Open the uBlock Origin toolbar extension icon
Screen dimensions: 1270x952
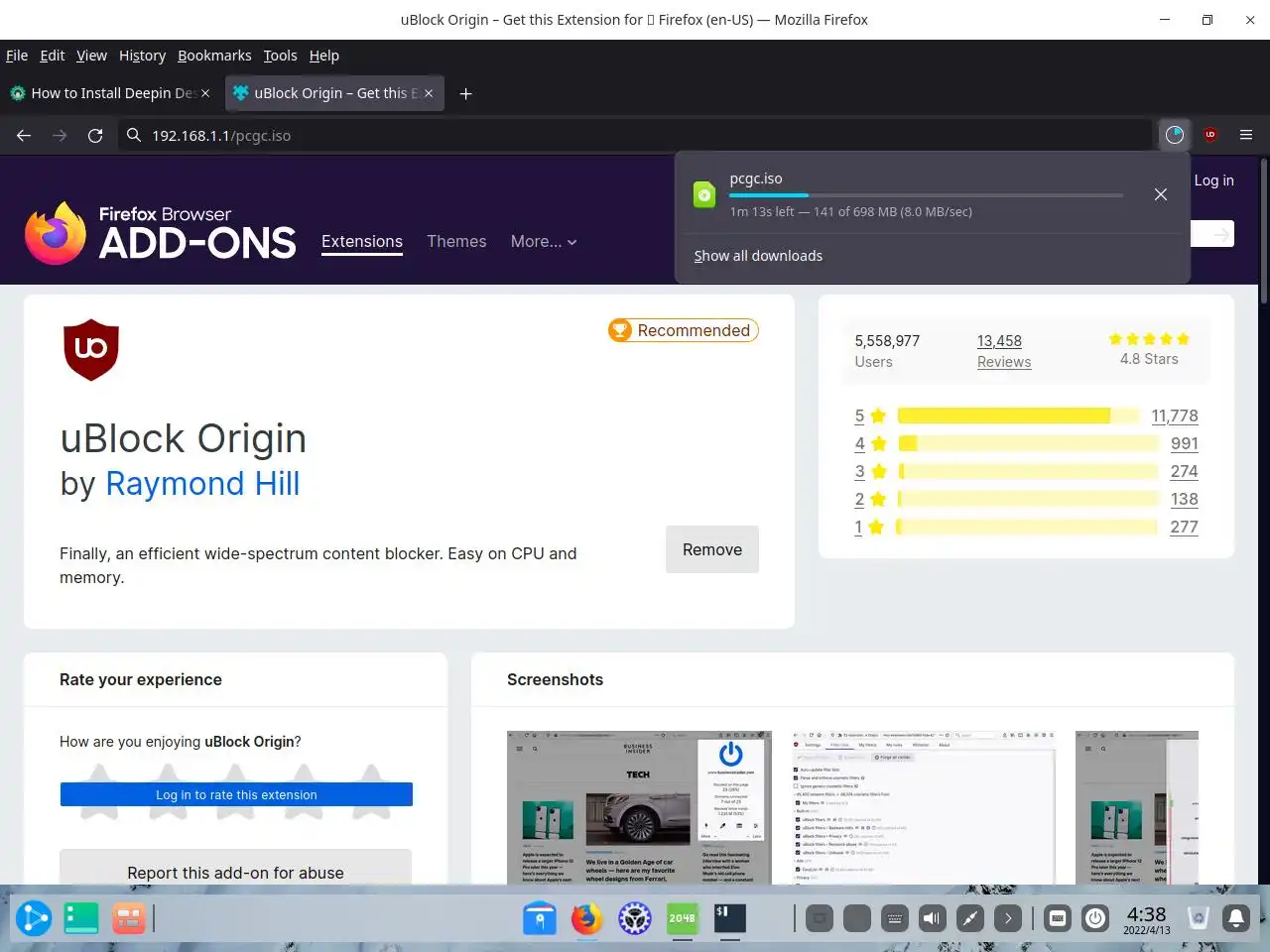1210,135
